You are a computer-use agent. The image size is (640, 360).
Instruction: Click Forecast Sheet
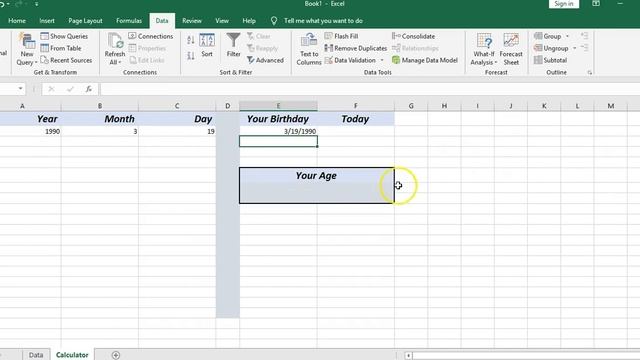click(511, 49)
